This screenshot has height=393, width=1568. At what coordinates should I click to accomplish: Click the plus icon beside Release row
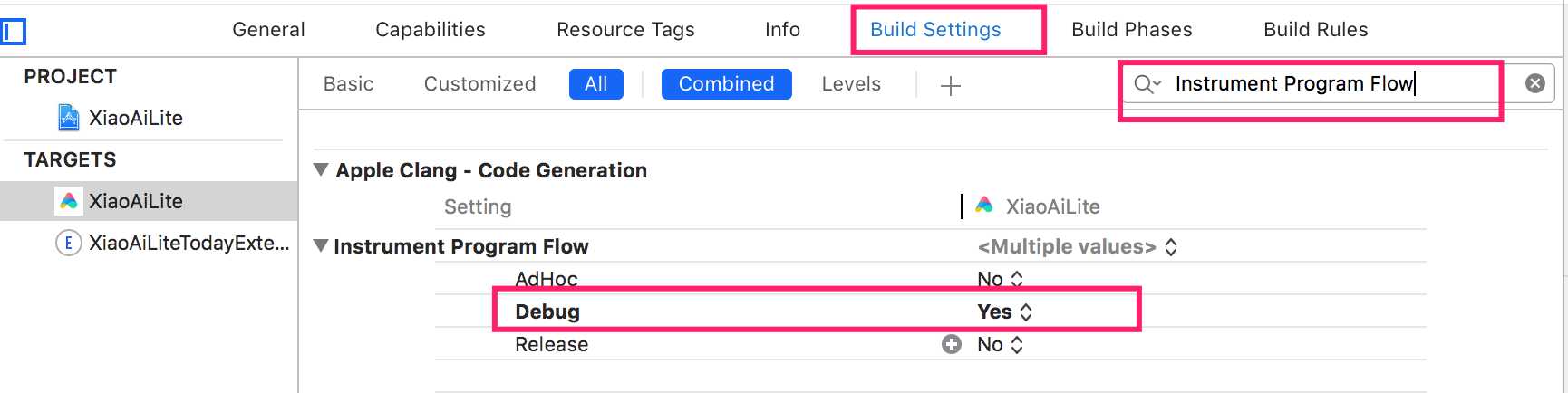(951, 344)
